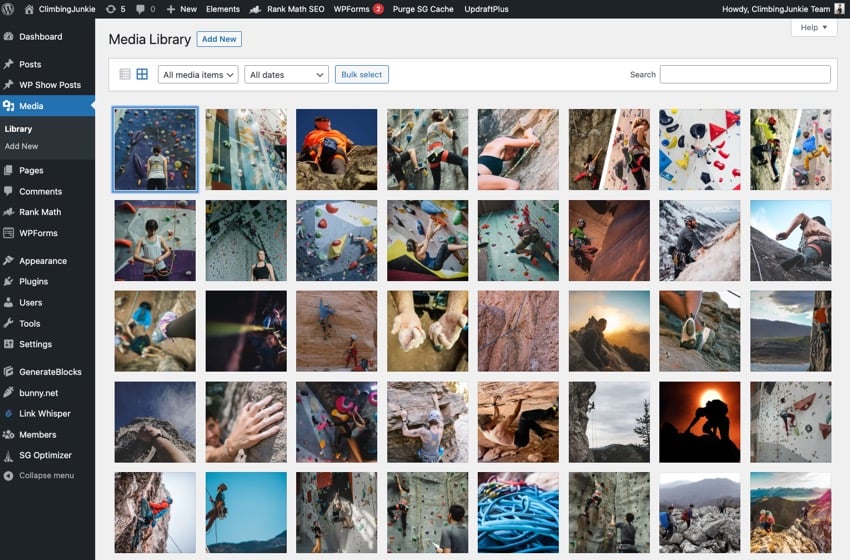Click the Bulk select button
850x560 pixels.
click(x=361, y=75)
